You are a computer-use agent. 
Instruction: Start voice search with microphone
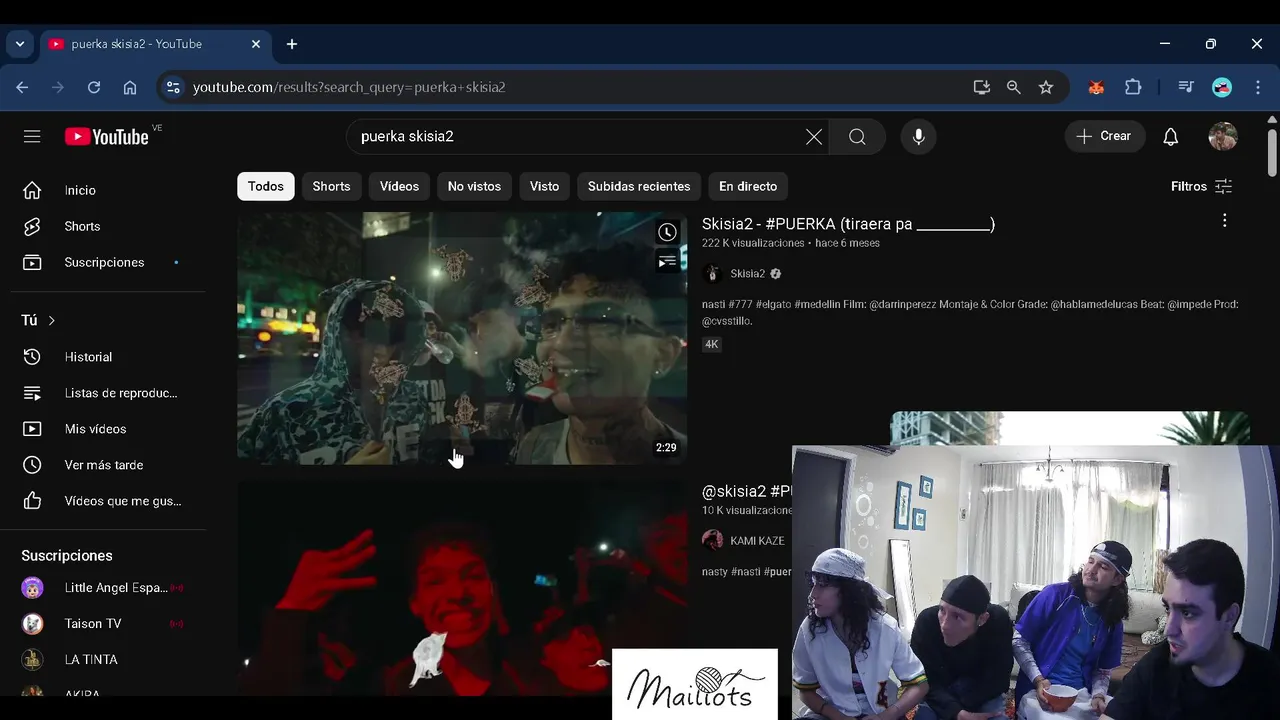pos(918,137)
